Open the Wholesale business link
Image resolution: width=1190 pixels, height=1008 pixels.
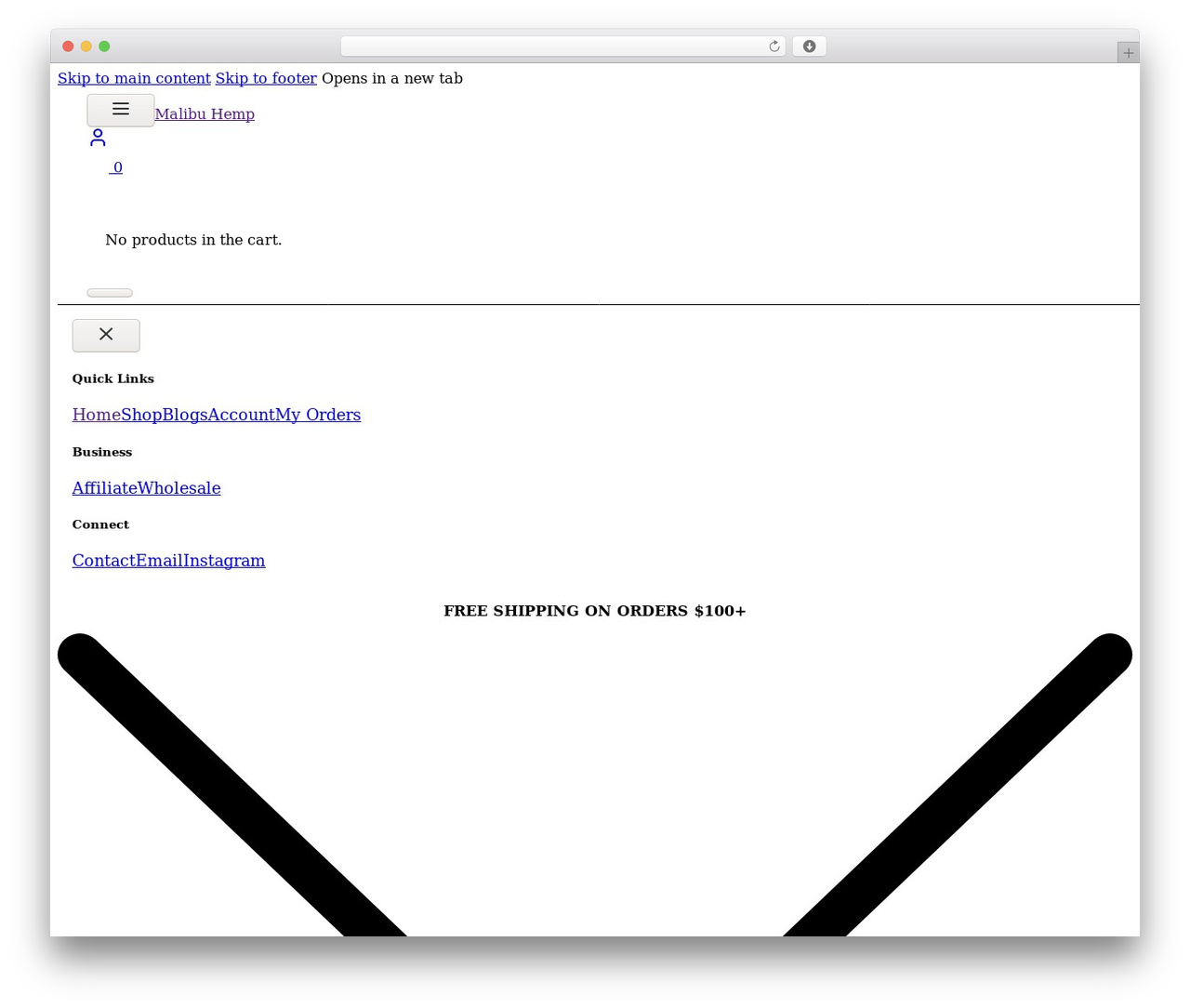coord(179,488)
